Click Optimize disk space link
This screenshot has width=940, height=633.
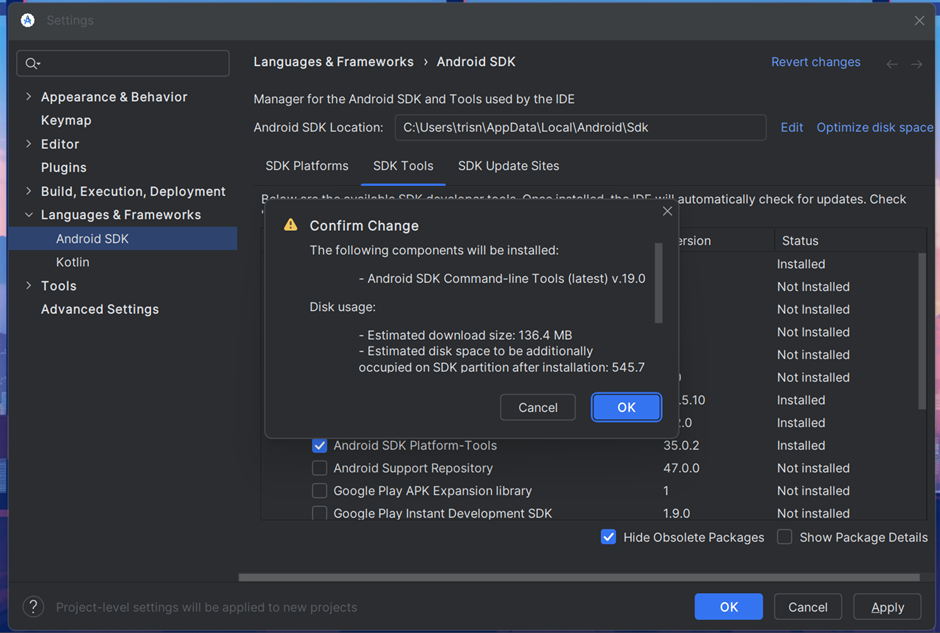(x=875, y=128)
